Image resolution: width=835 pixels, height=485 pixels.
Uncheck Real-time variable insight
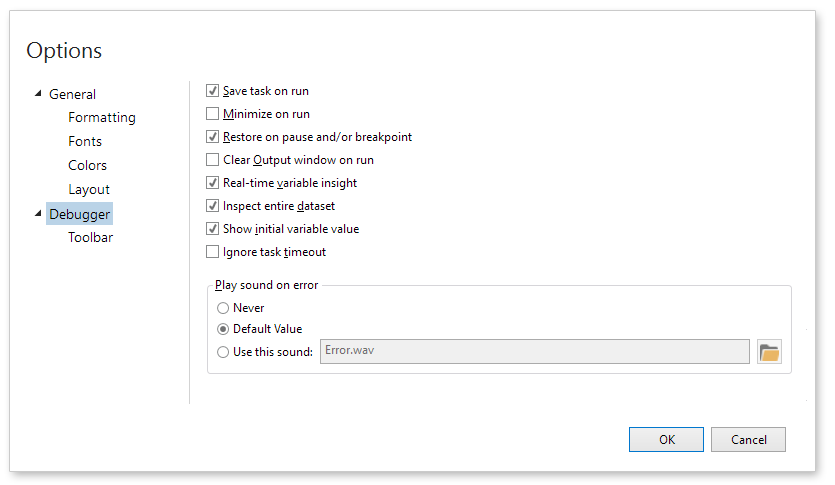click(212, 183)
